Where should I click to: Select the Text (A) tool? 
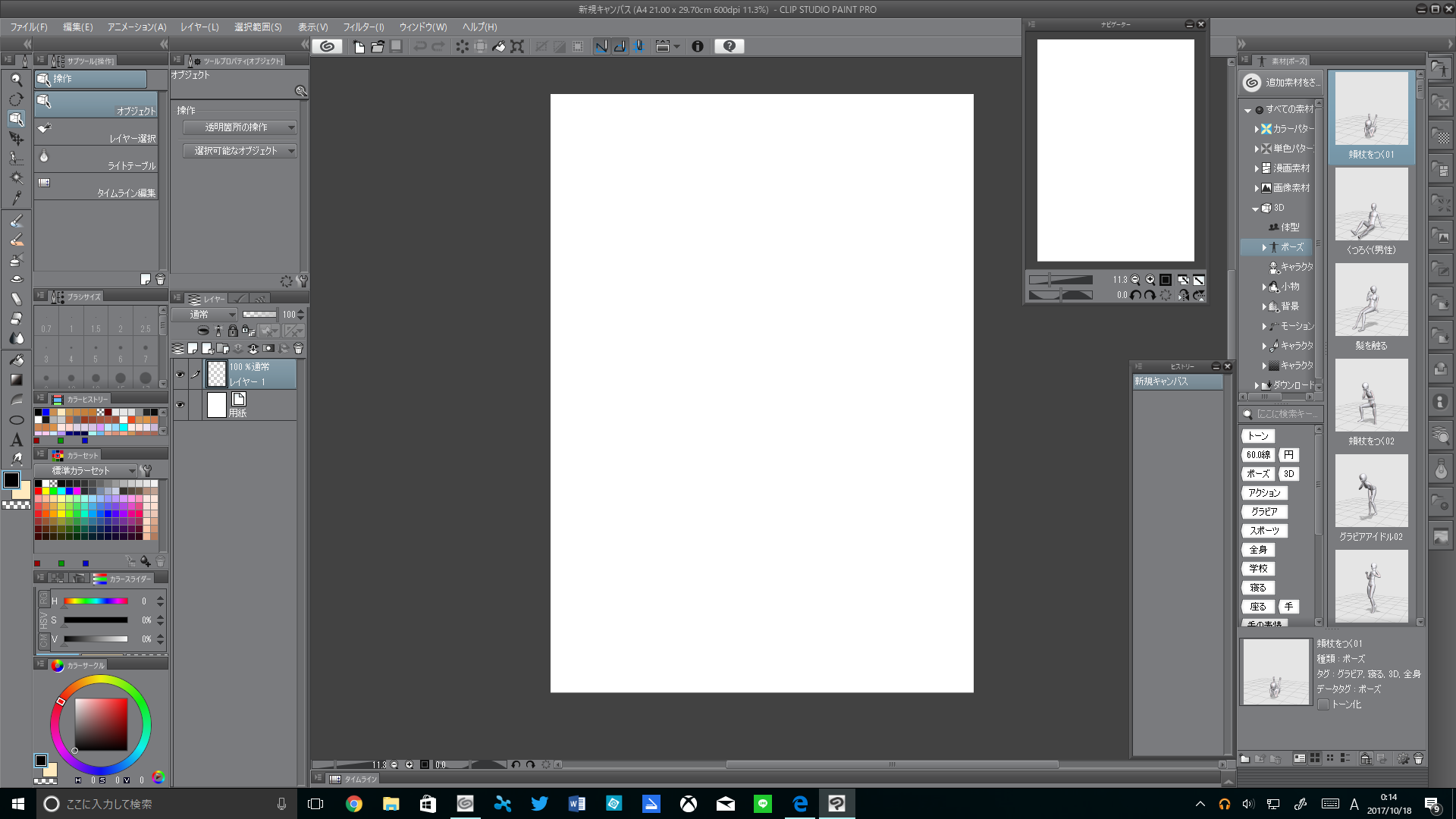click(16, 439)
